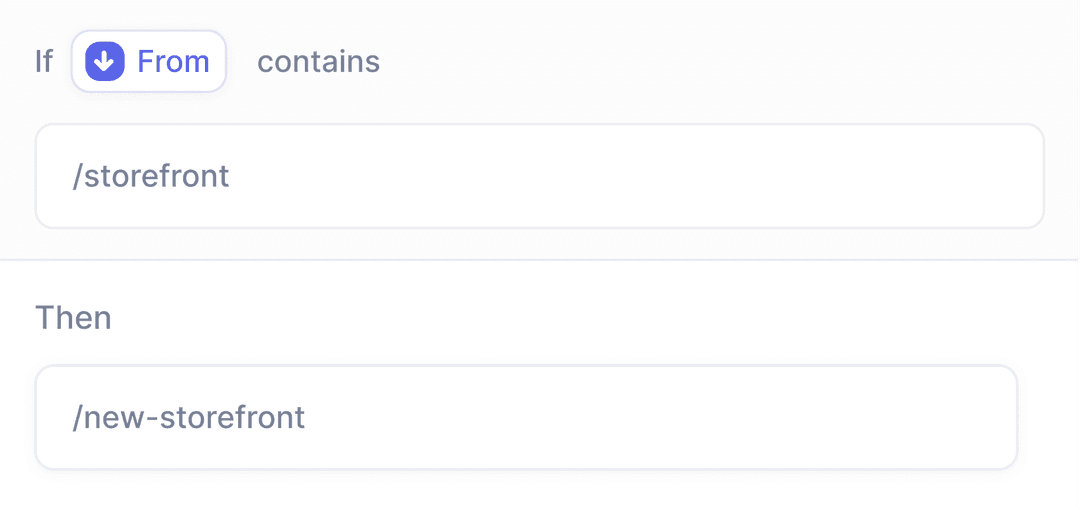Click the "If" condition label
Image resolution: width=1080 pixels, height=510 pixels.
(44, 62)
